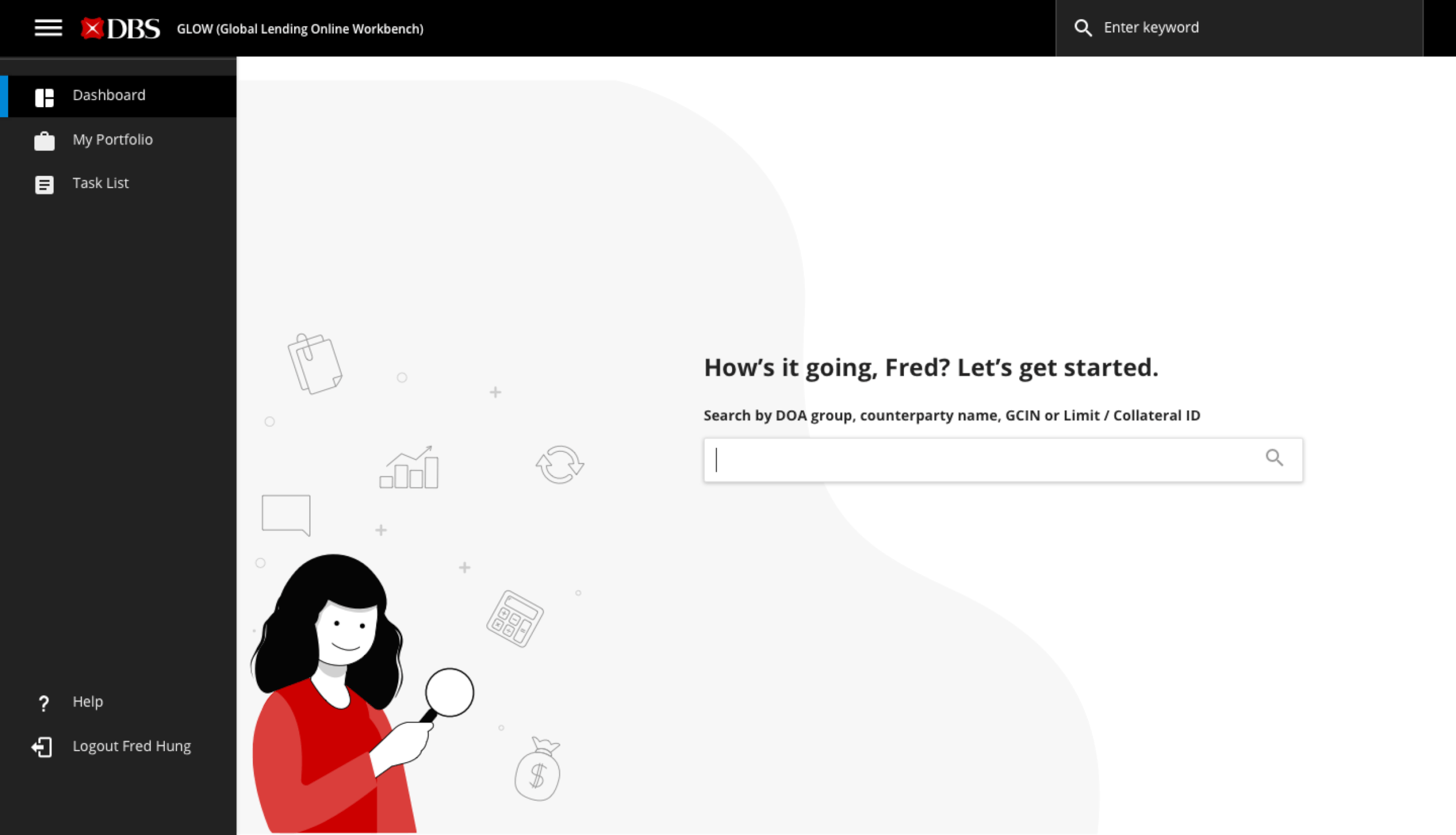Click the GLOW Global Lending Online Workbench title
Screen dimensions: 1456x835
point(300,29)
